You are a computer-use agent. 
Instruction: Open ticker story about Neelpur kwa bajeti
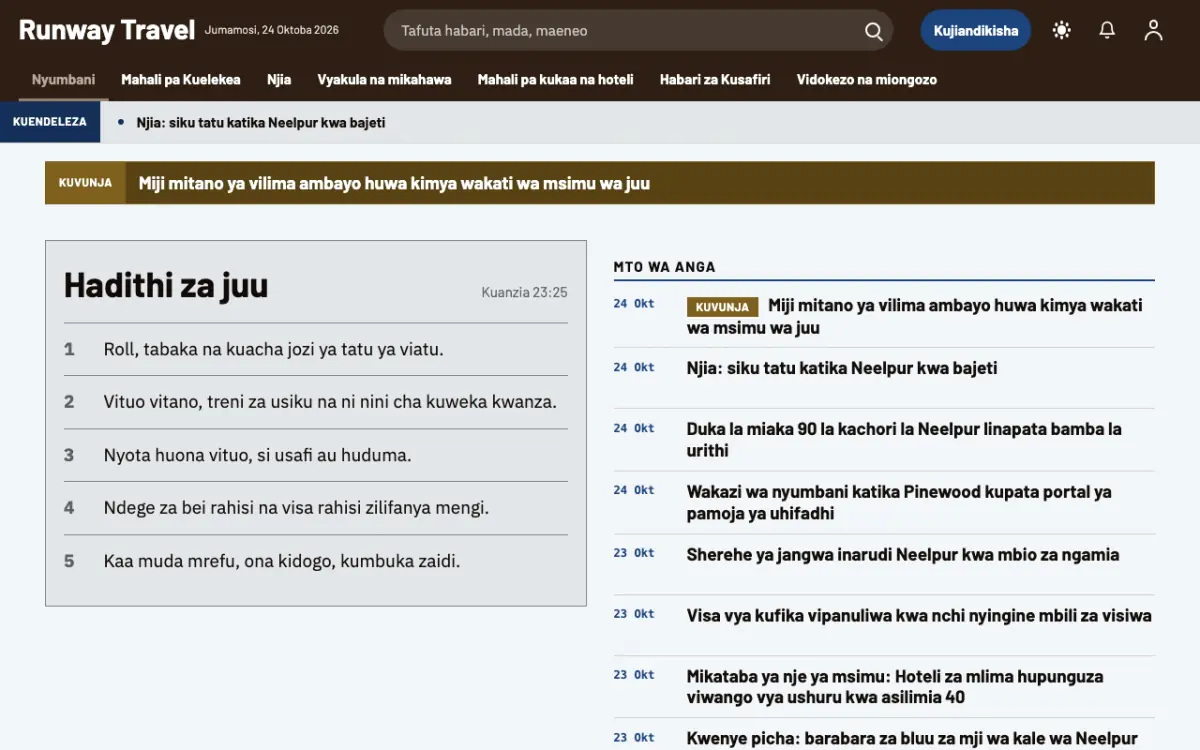[x=260, y=123]
